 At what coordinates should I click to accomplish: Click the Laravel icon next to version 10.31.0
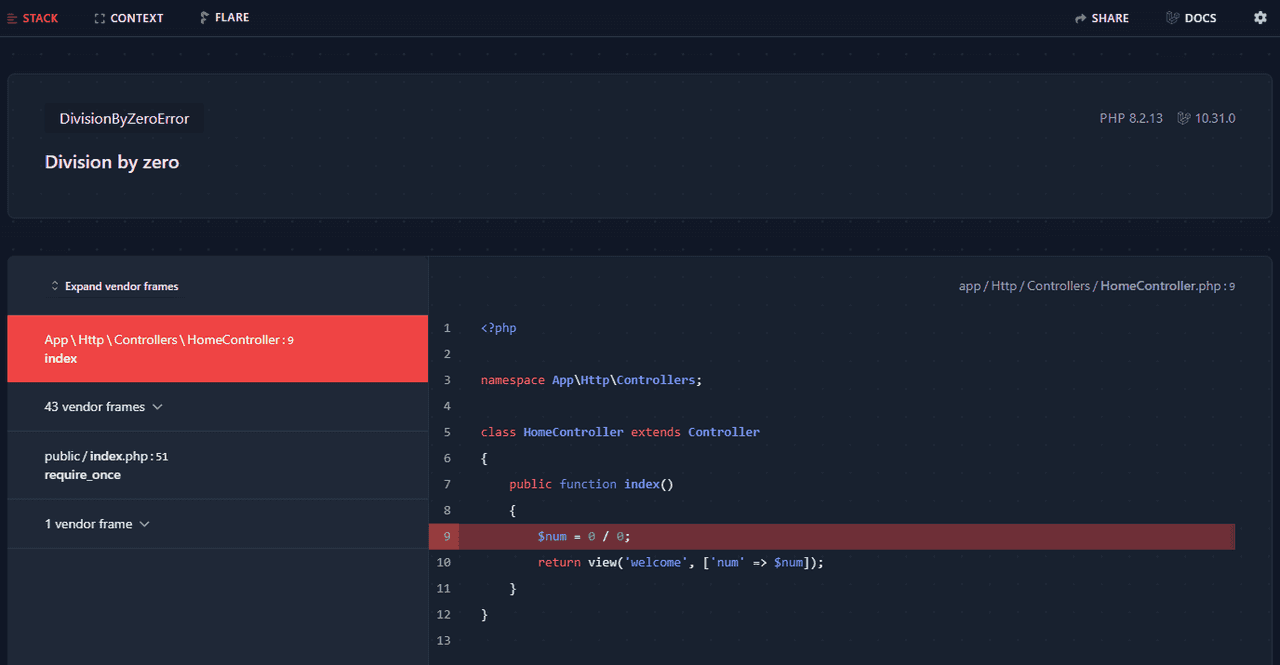[1183, 118]
